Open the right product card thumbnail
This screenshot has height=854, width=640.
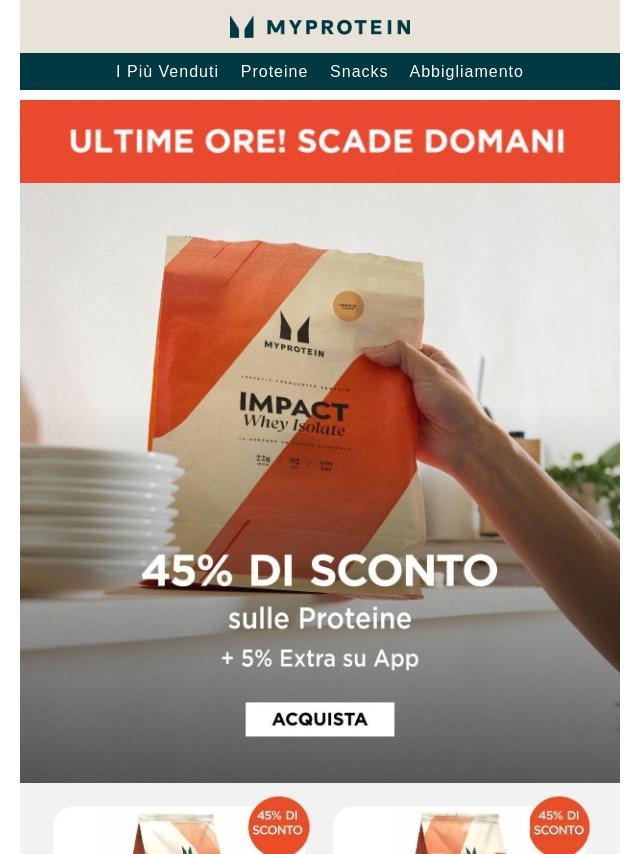(461, 833)
